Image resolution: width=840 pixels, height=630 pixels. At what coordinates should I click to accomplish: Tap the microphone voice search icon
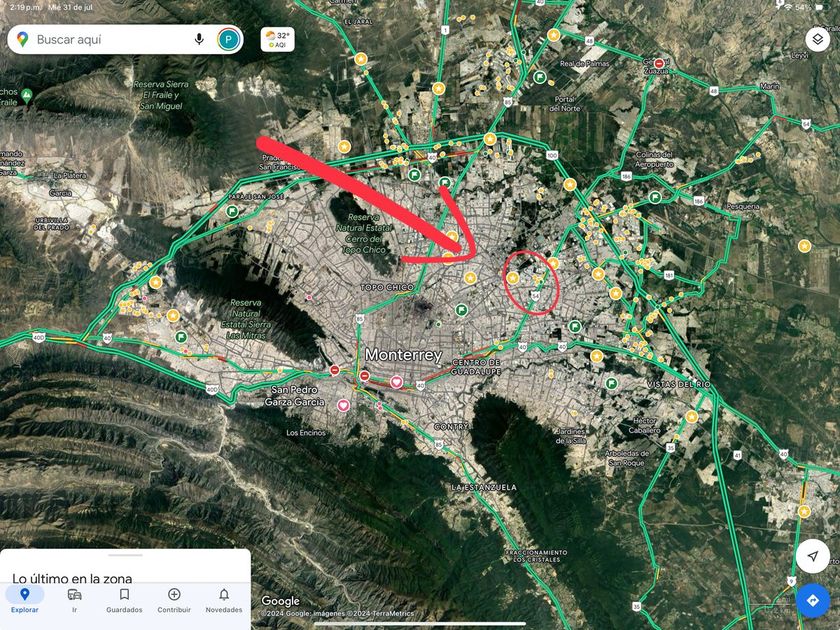(199, 39)
